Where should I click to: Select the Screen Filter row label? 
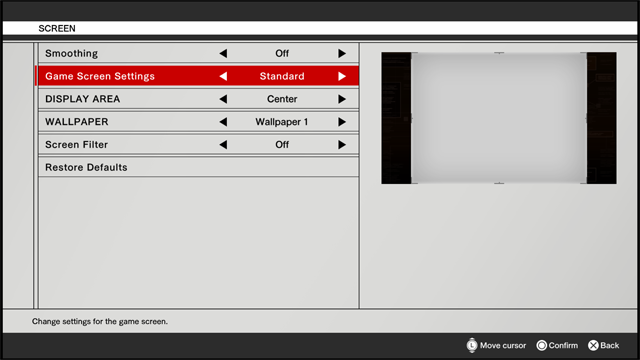click(x=76, y=145)
